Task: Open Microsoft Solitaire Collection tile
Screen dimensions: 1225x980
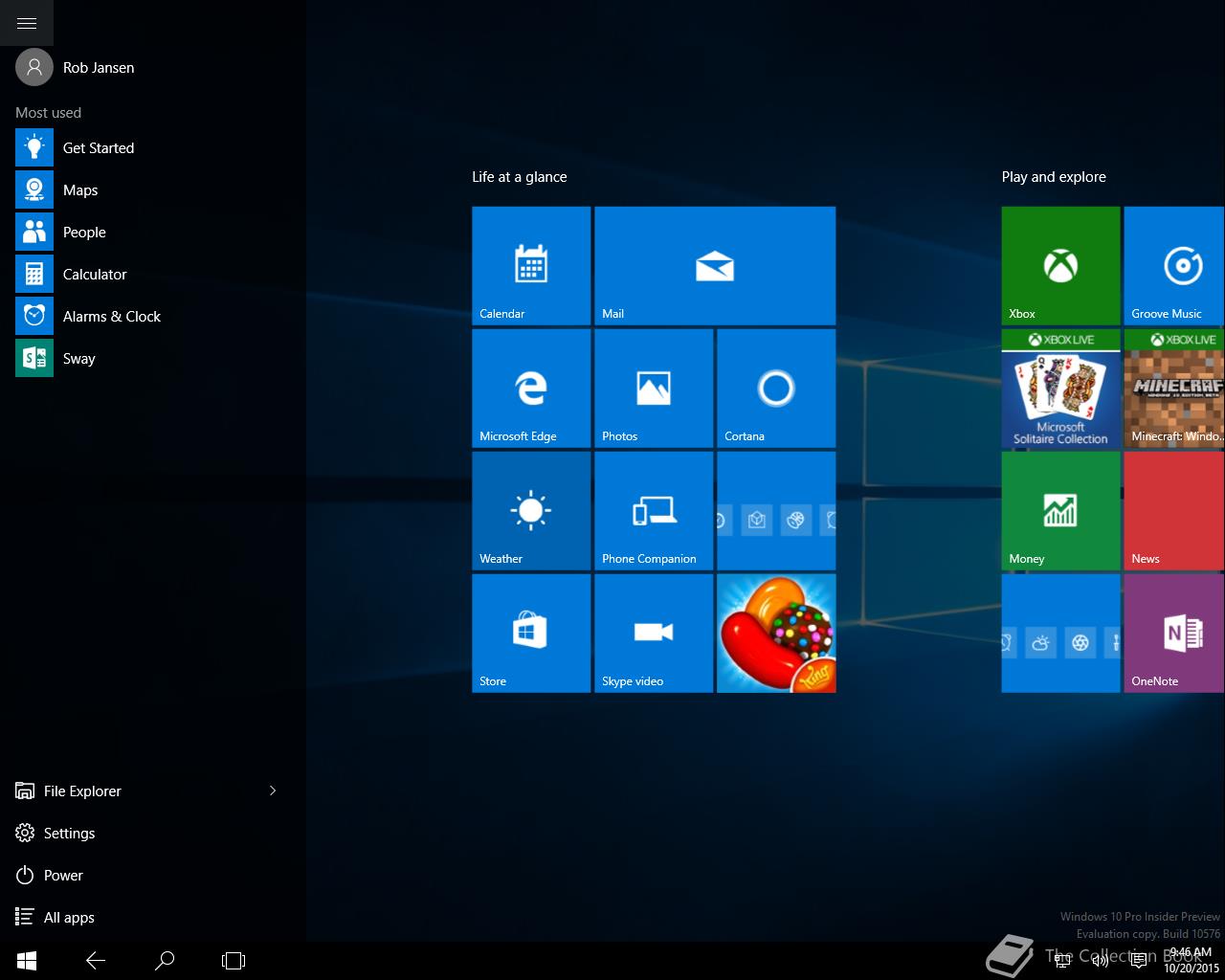Action: 1060,389
